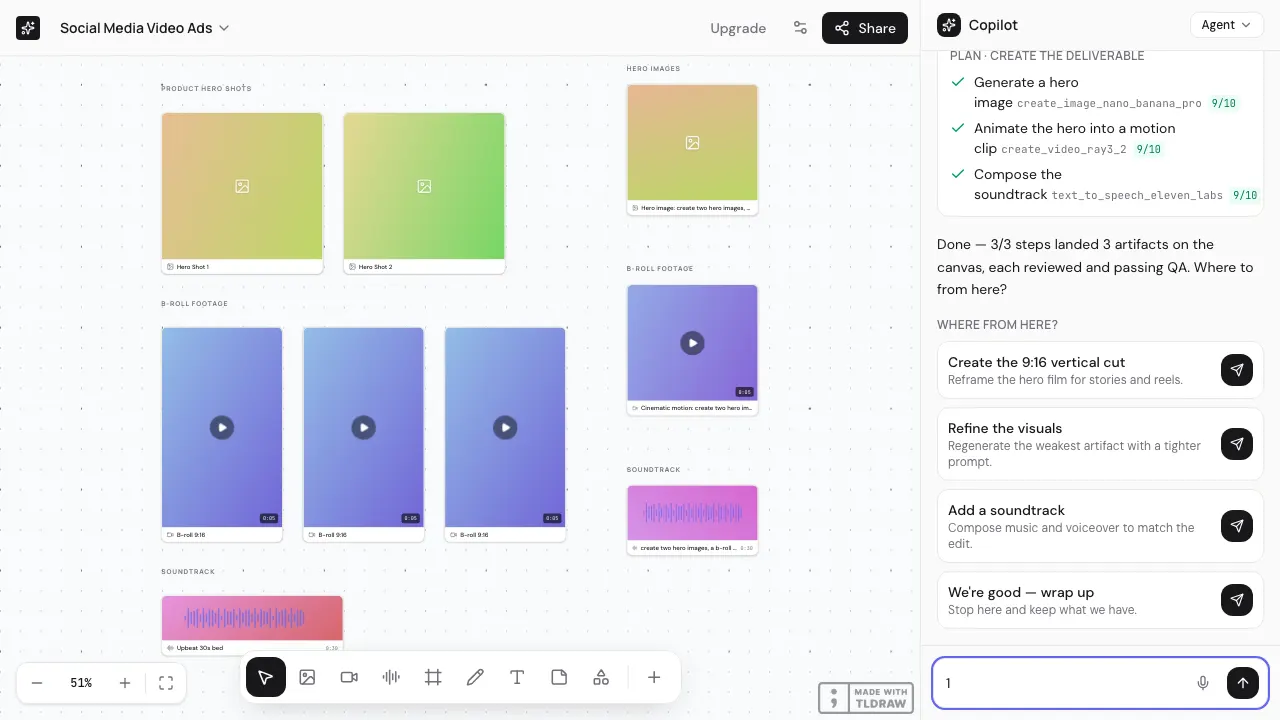Click the 'PRODUCT HERO SHOTS' section label
The width and height of the screenshot is (1280, 720).
[x=206, y=88]
